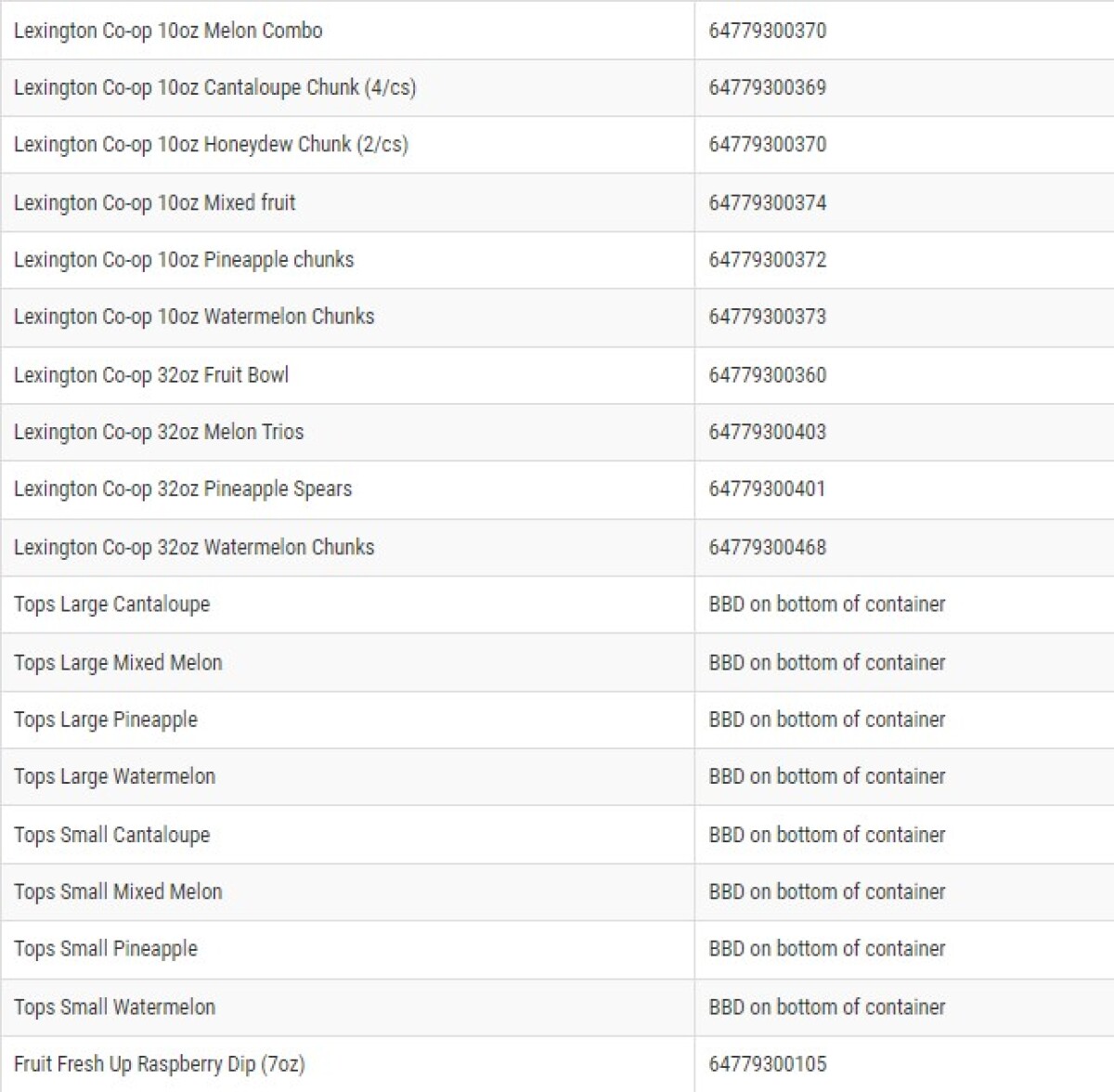Select UPC code 64779300374

click(767, 202)
